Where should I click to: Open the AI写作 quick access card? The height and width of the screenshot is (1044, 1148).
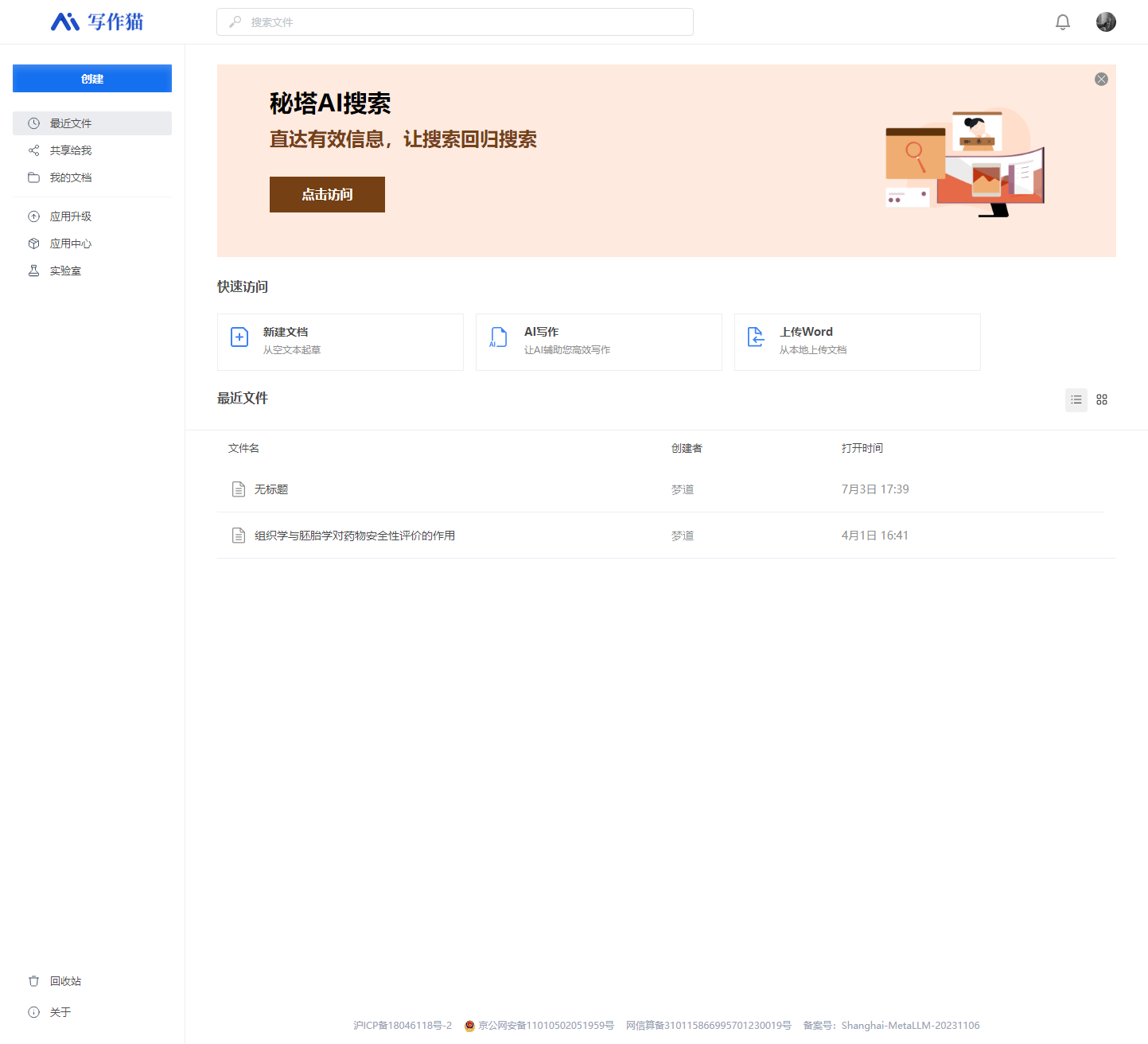[x=599, y=342]
